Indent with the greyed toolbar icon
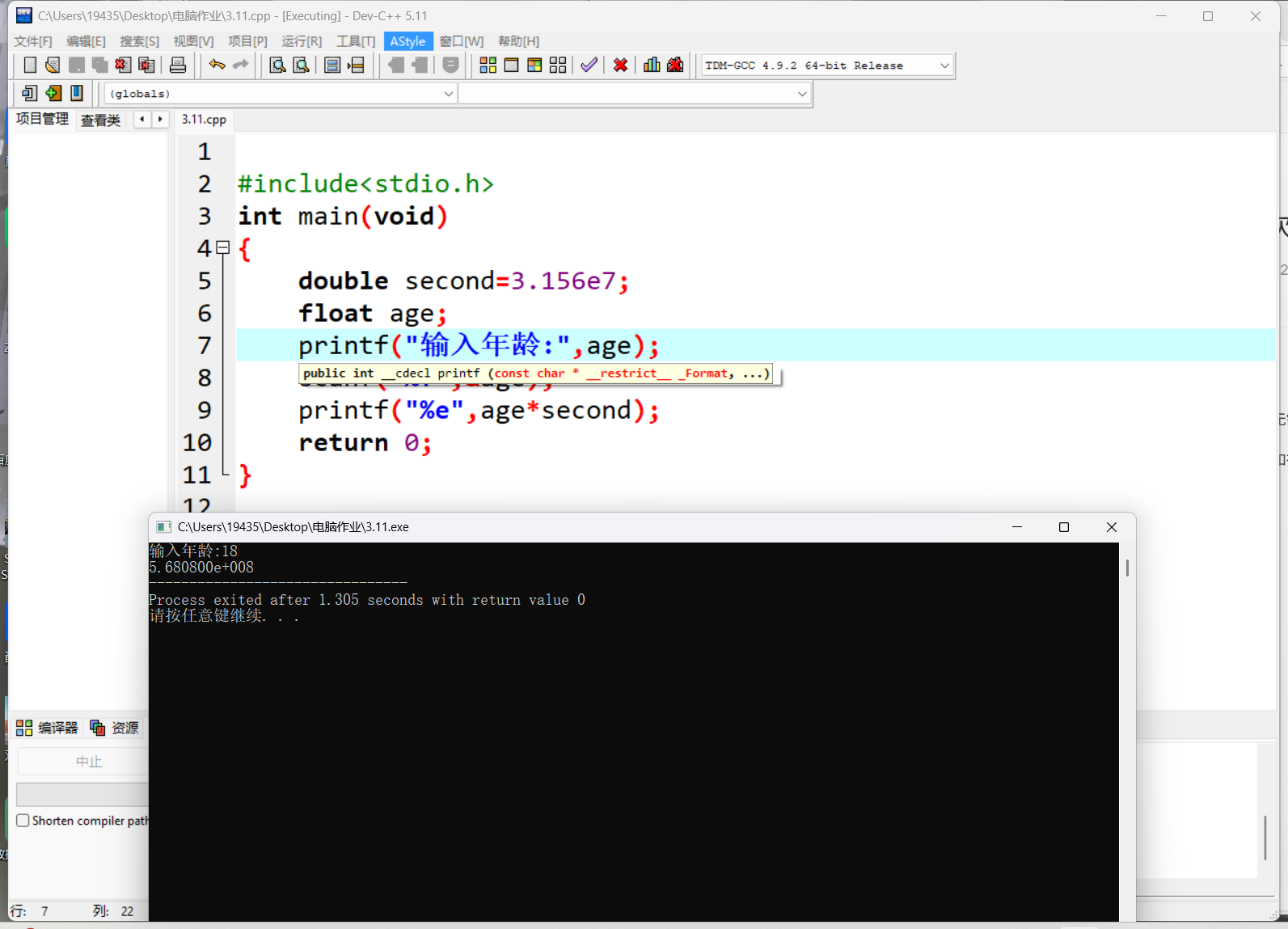The width and height of the screenshot is (1288, 929). tap(420, 65)
